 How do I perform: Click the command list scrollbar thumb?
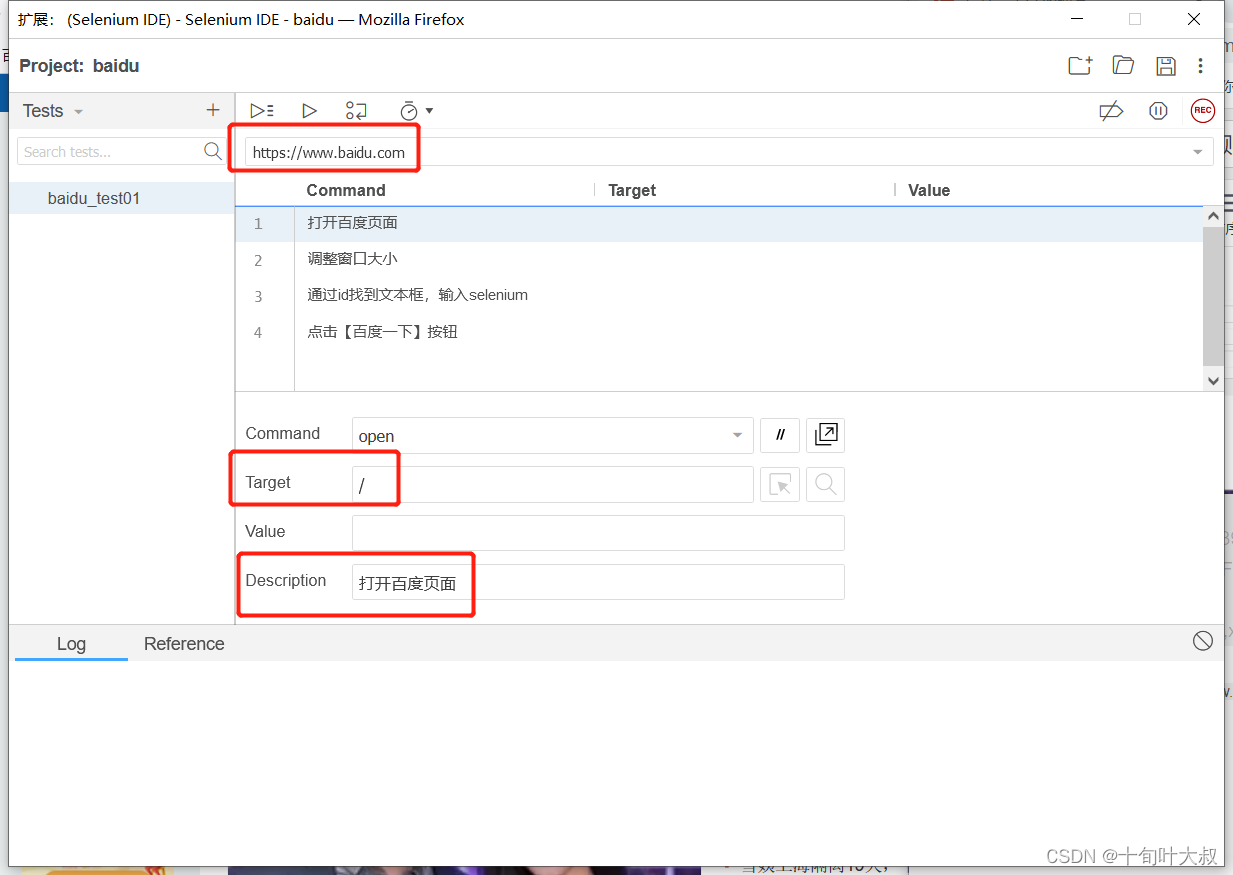[1213, 296]
